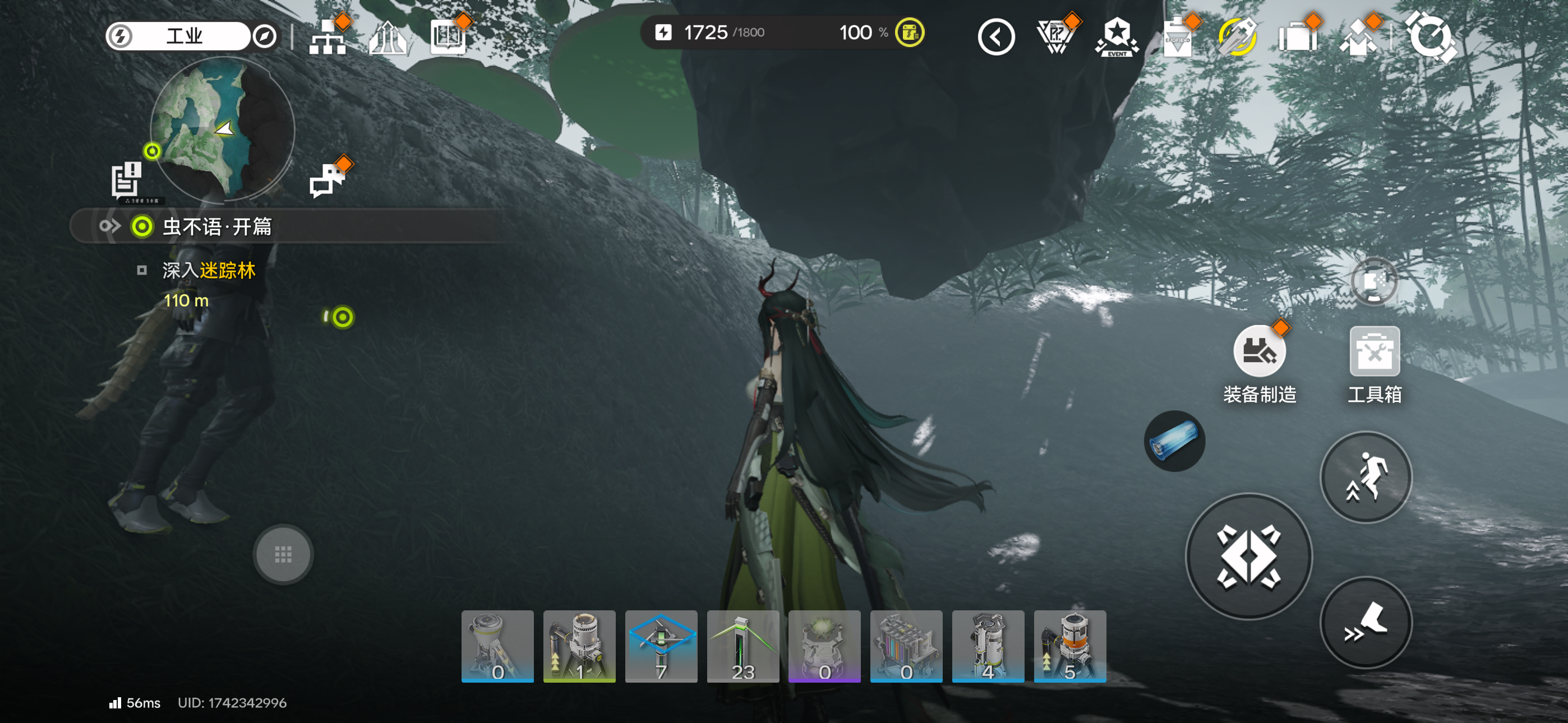Open the suitcase inventory icon

(x=1298, y=37)
